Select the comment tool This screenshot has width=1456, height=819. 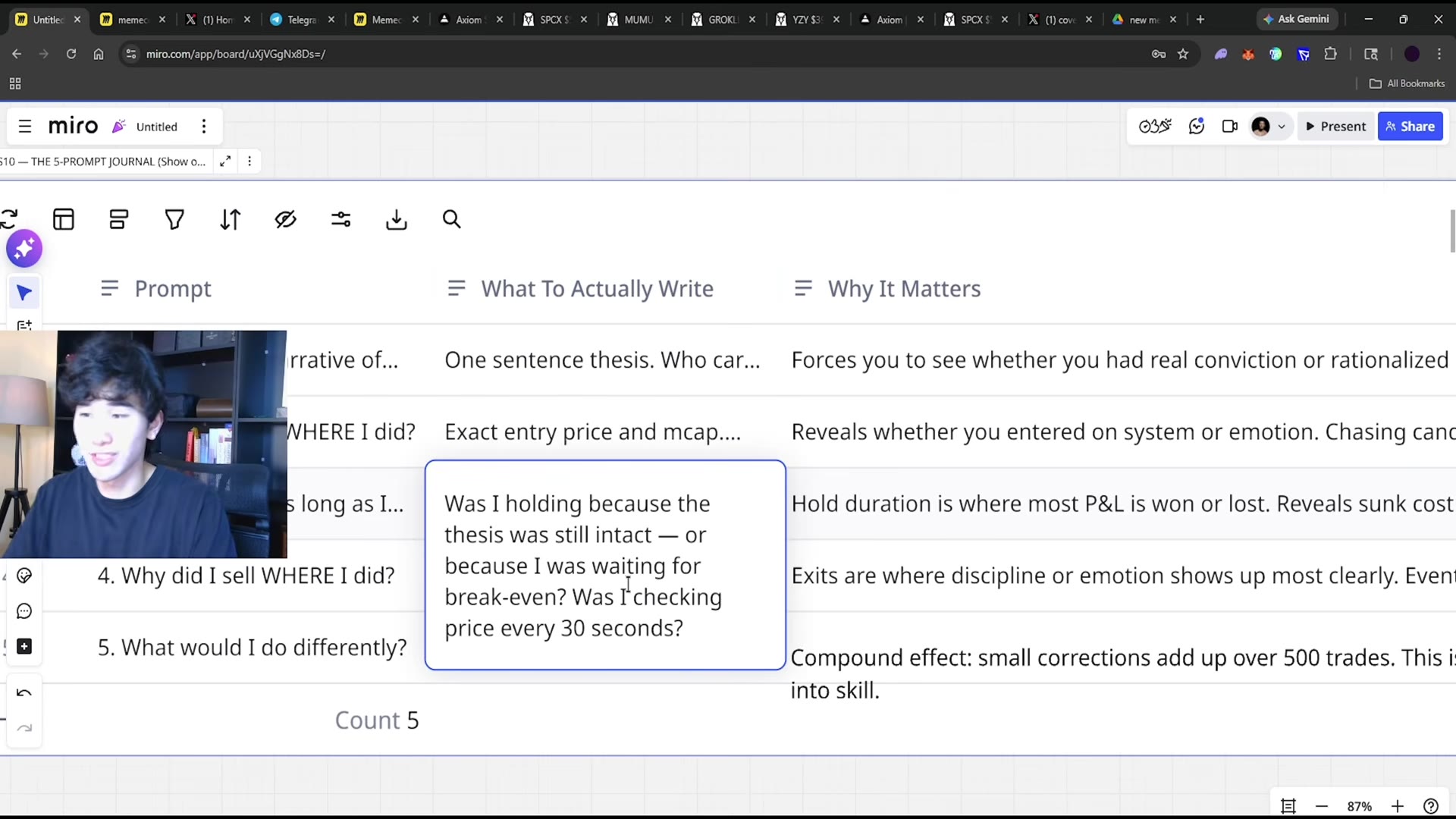pos(24,611)
